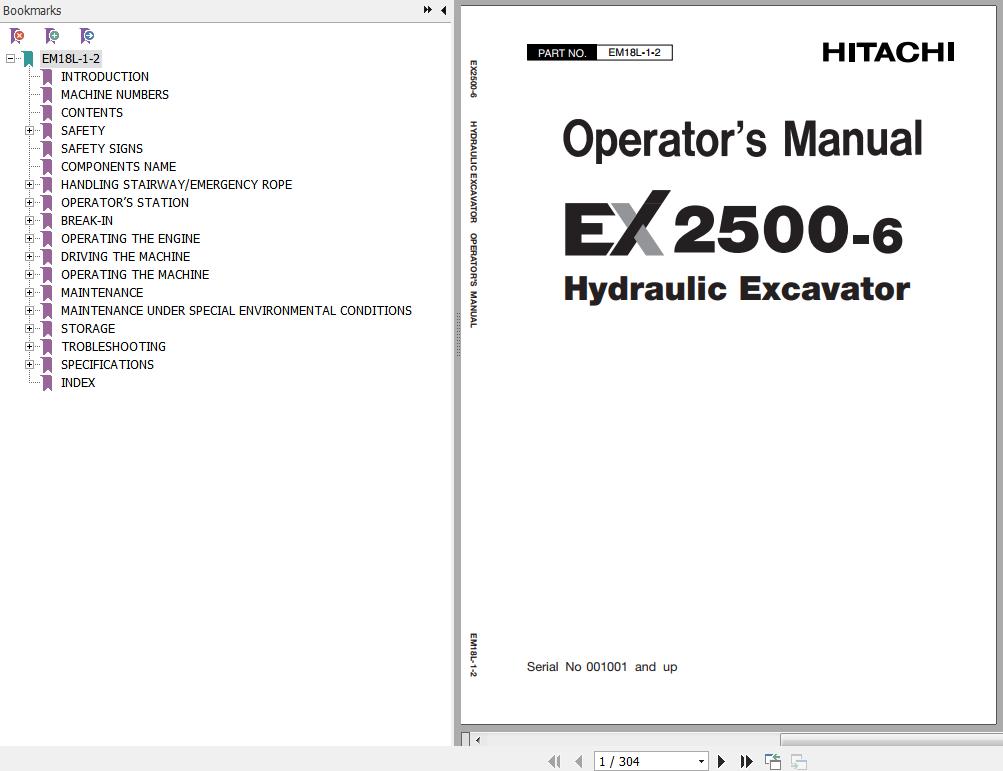Open the page number dropdown arrow
Viewport: 1003px width, 771px height.
pos(702,761)
